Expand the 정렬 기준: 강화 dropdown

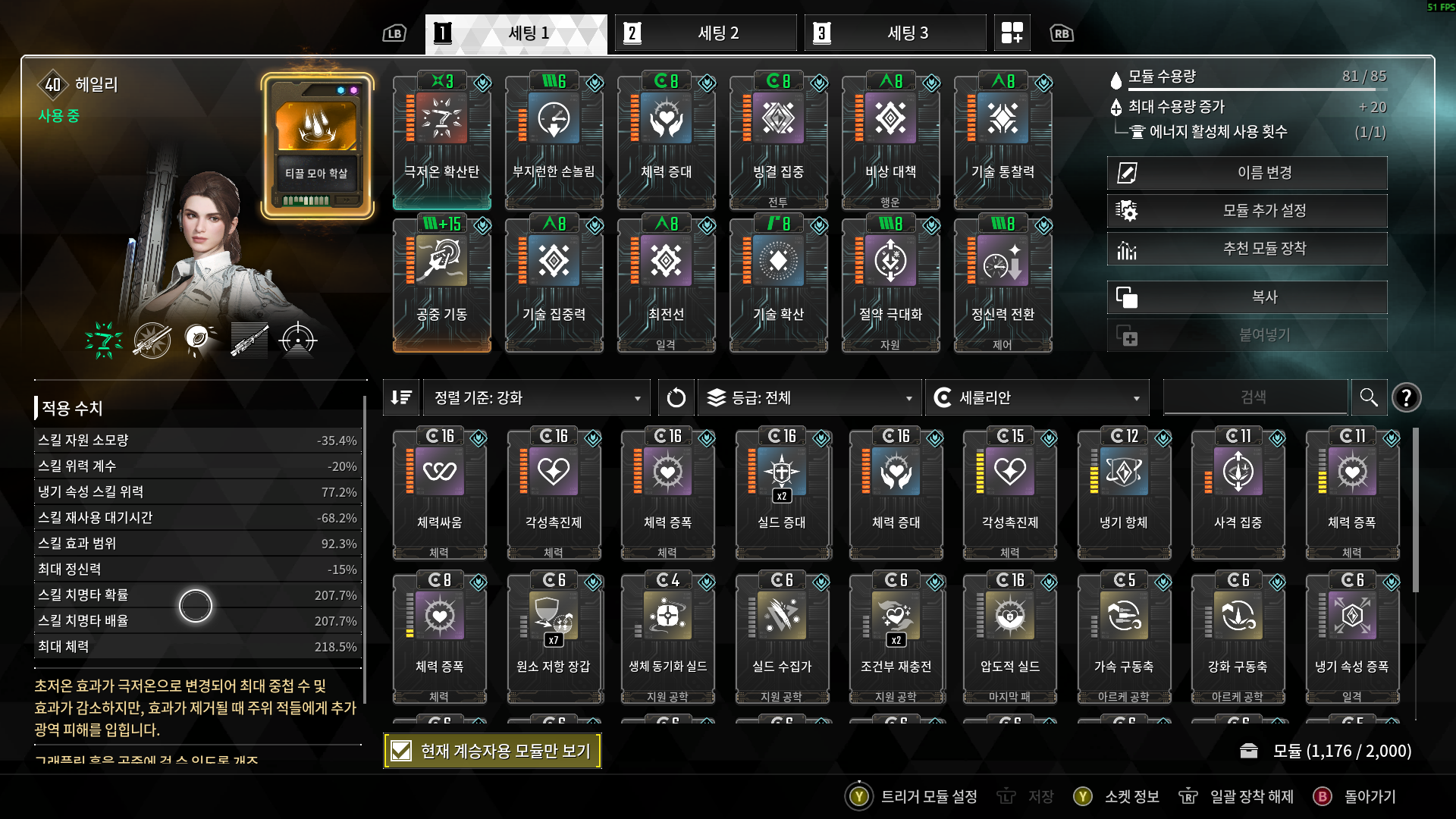pos(537,397)
